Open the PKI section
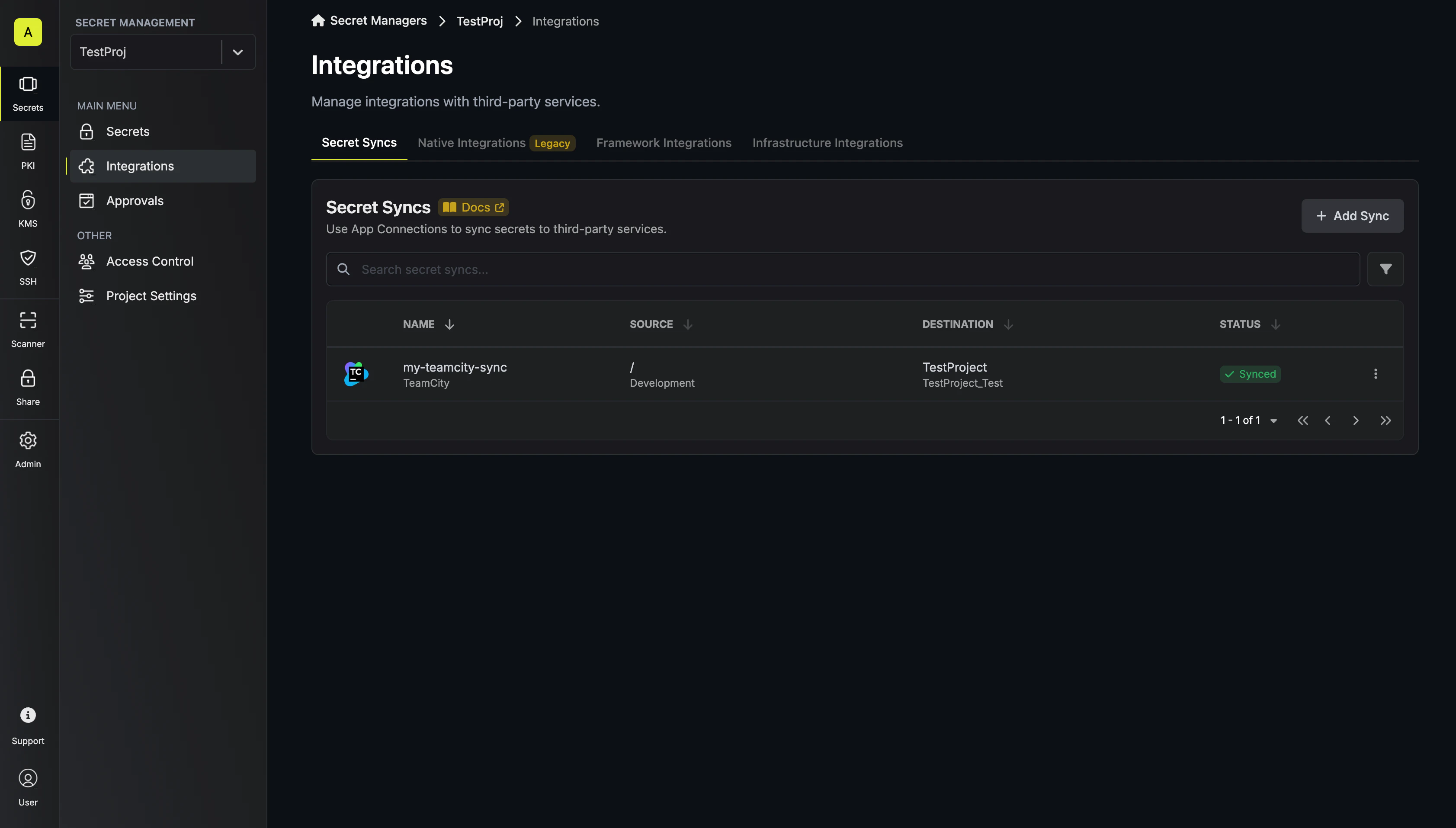The image size is (1456, 828). 28,151
